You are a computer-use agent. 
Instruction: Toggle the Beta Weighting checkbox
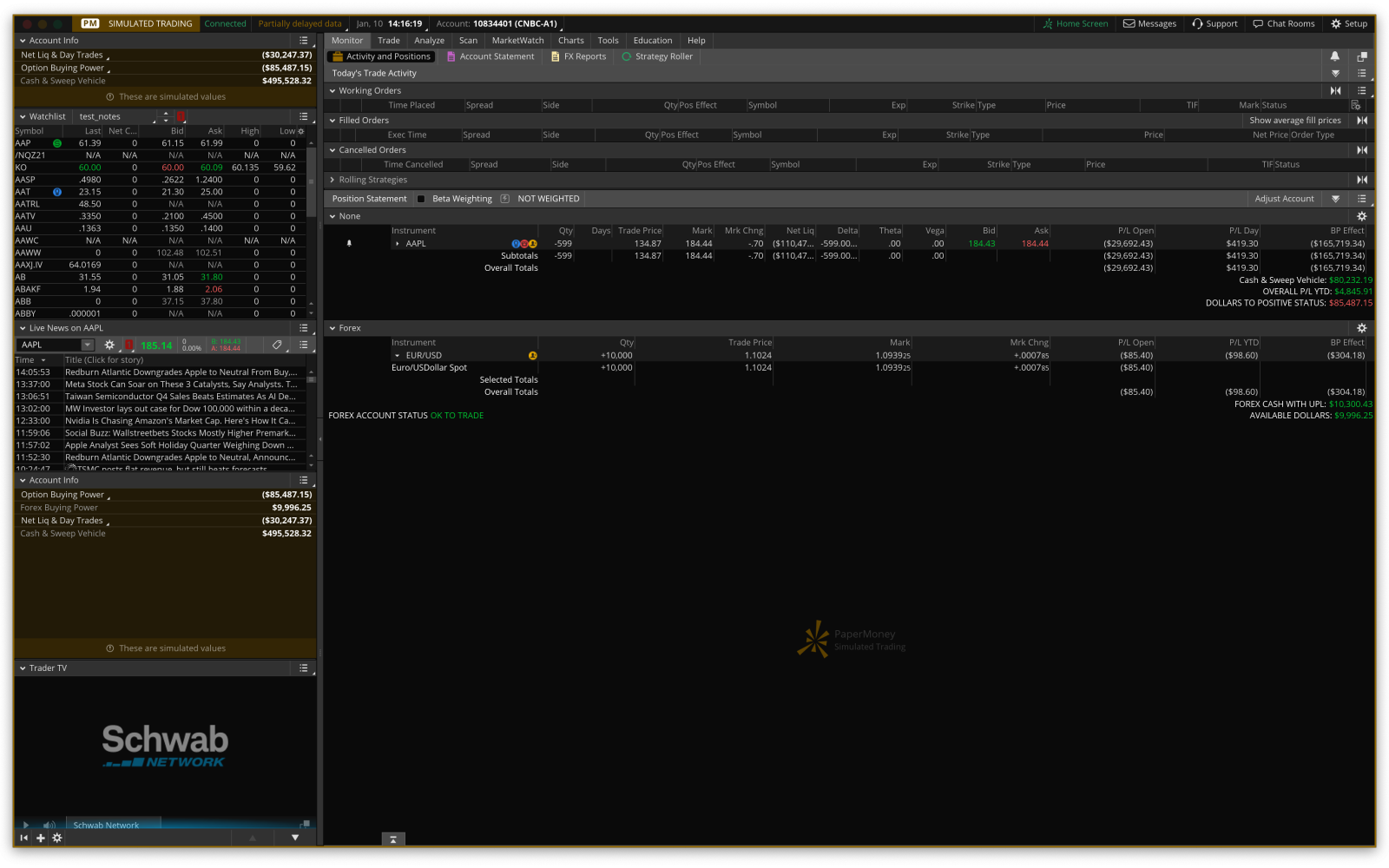(x=421, y=199)
